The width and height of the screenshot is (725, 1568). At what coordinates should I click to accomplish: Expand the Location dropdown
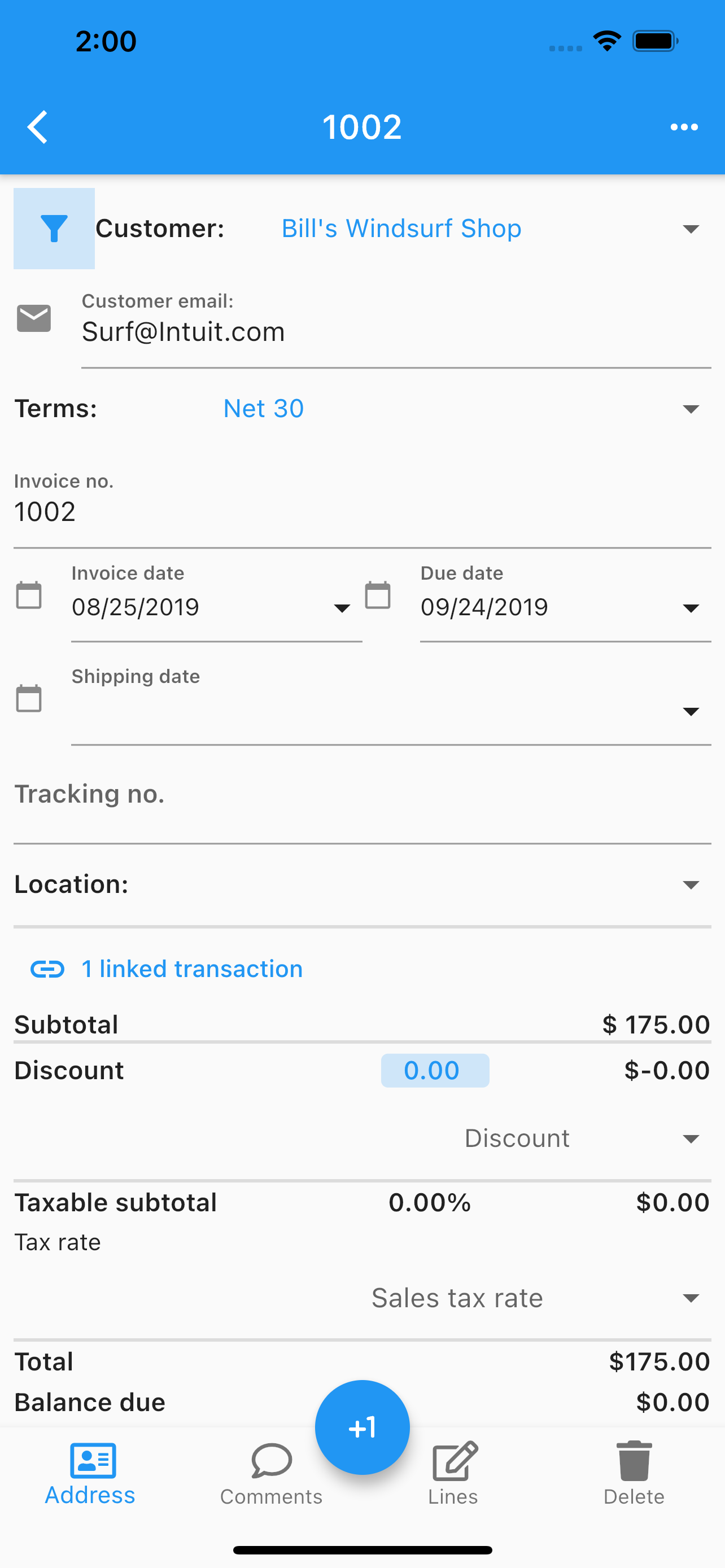click(362, 884)
